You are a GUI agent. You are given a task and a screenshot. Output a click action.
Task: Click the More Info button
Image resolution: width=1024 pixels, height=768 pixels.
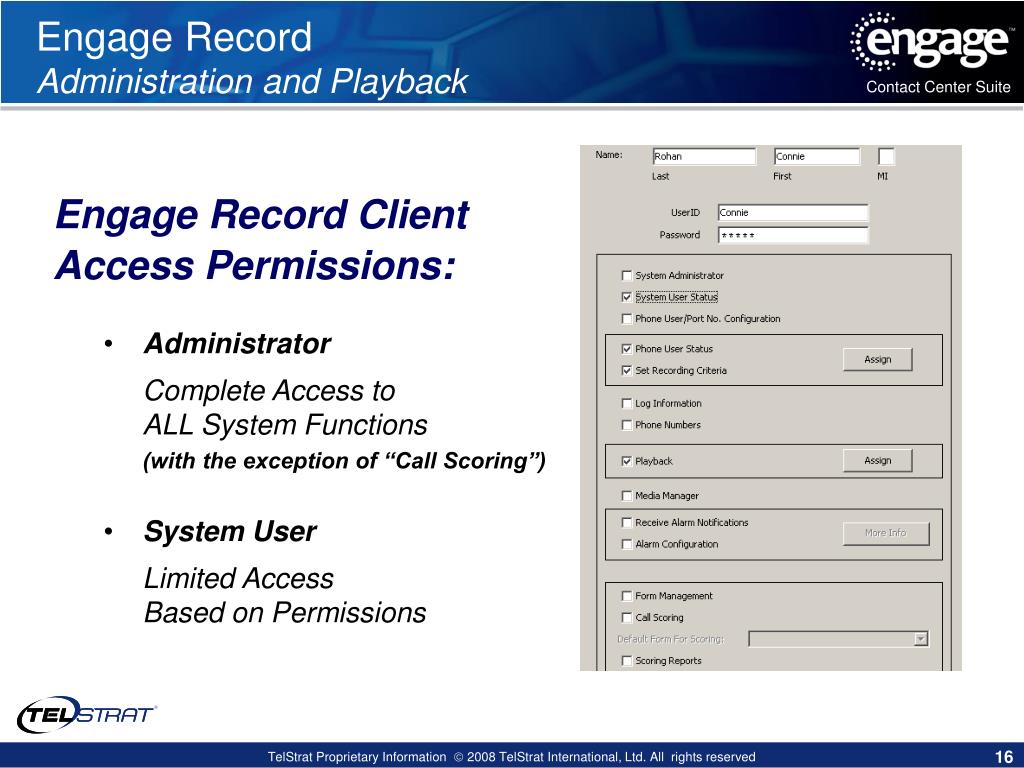pos(886,533)
